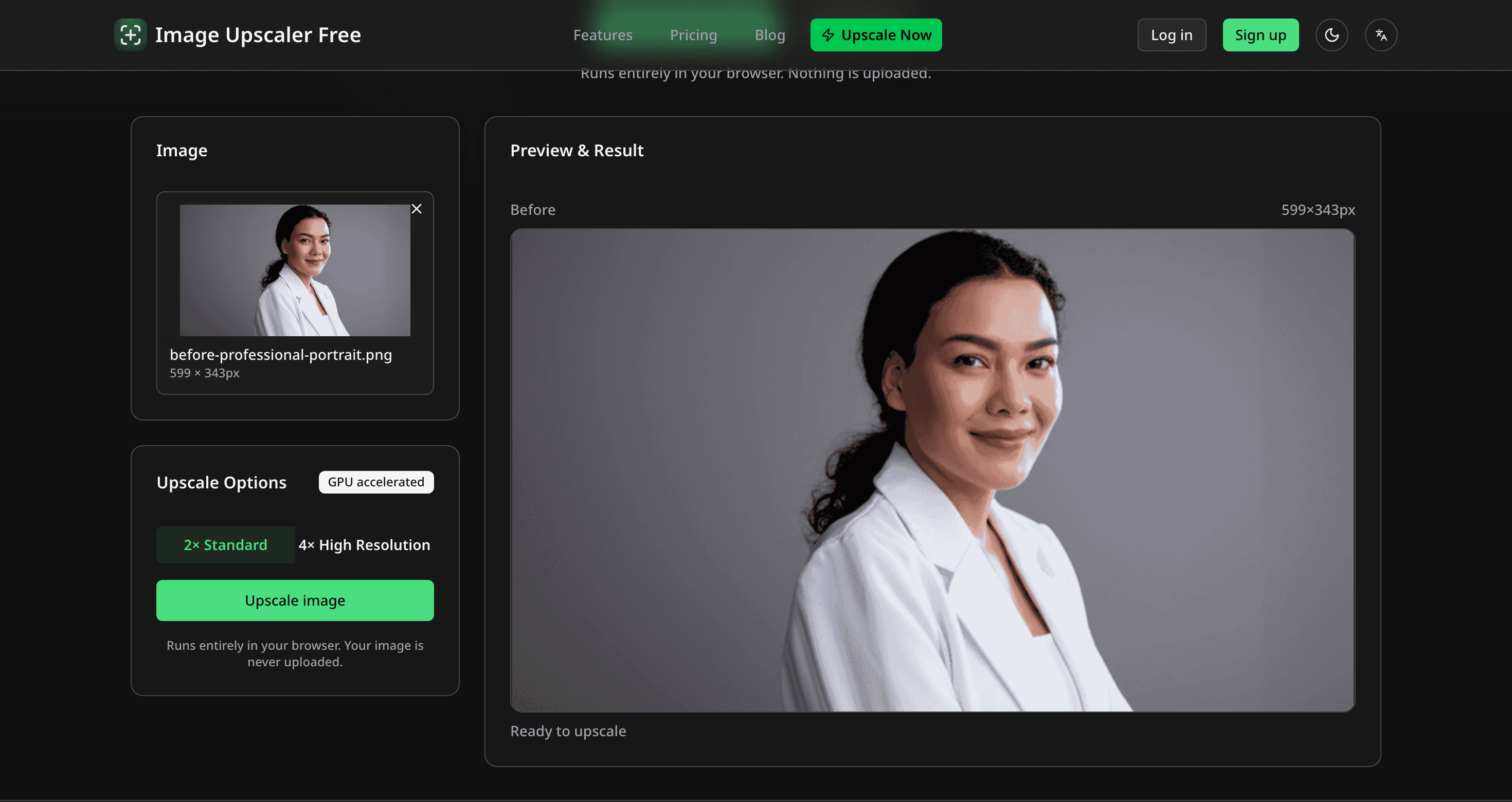Click the uploaded portrait thumbnail

[295, 270]
